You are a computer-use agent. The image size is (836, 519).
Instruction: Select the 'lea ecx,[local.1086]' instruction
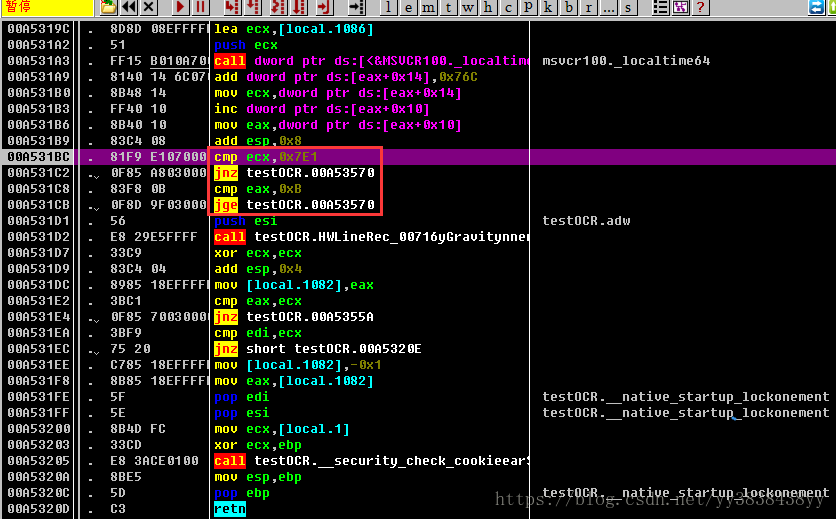click(x=294, y=29)
